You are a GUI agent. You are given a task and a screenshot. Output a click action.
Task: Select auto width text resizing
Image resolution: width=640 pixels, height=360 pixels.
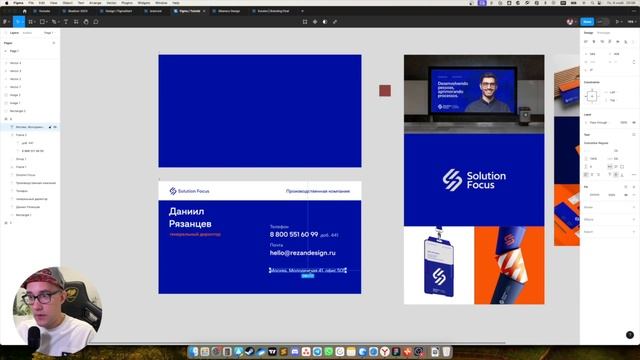pos(610,167)
